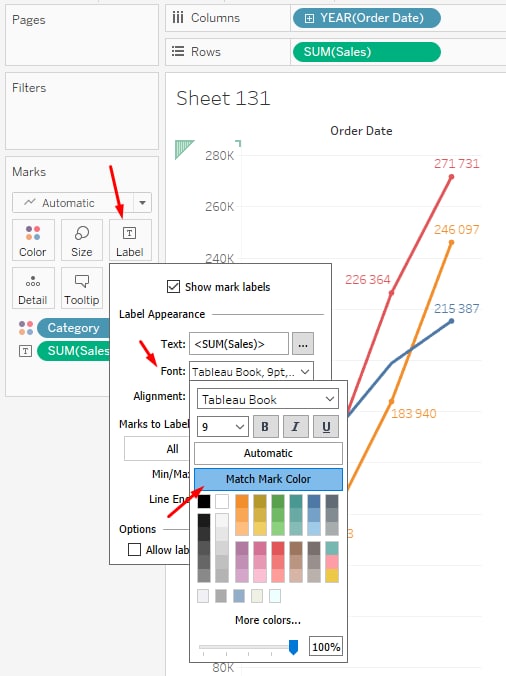The width and height of the screenshot is (506, 676).
Task: Click the Filters shelf header
Action: tap(29, 88)
